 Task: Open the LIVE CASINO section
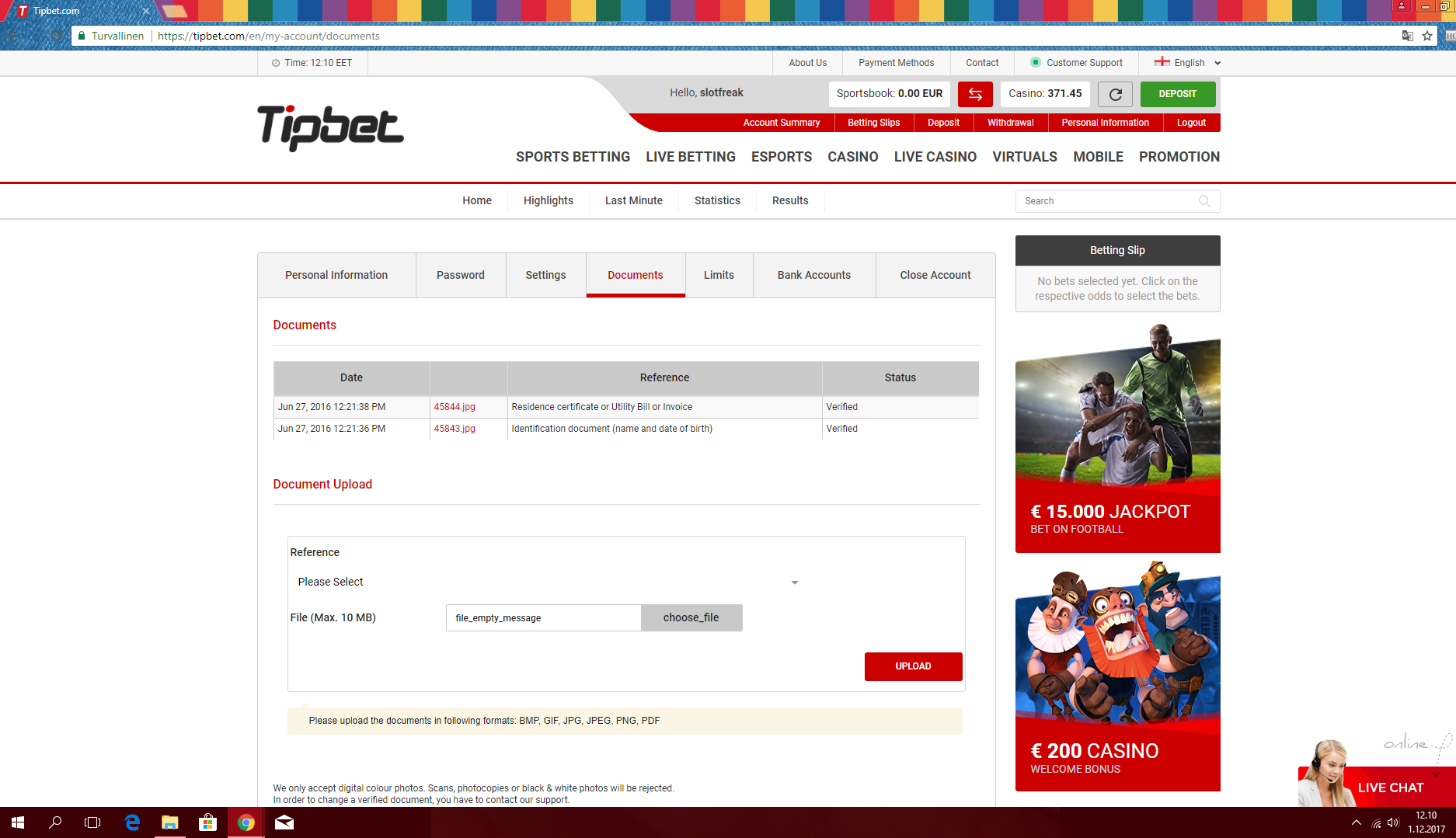point(935,157)
